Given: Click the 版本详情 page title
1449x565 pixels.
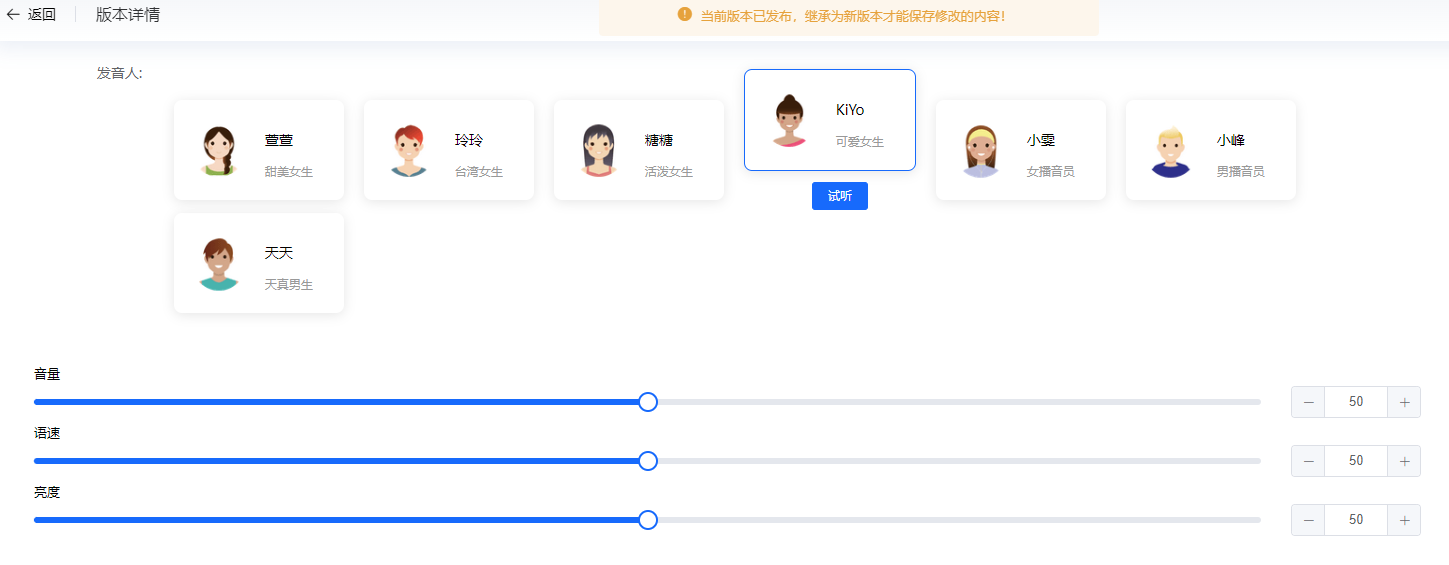Looking at the screenshot, I should (x=128, y=15).
